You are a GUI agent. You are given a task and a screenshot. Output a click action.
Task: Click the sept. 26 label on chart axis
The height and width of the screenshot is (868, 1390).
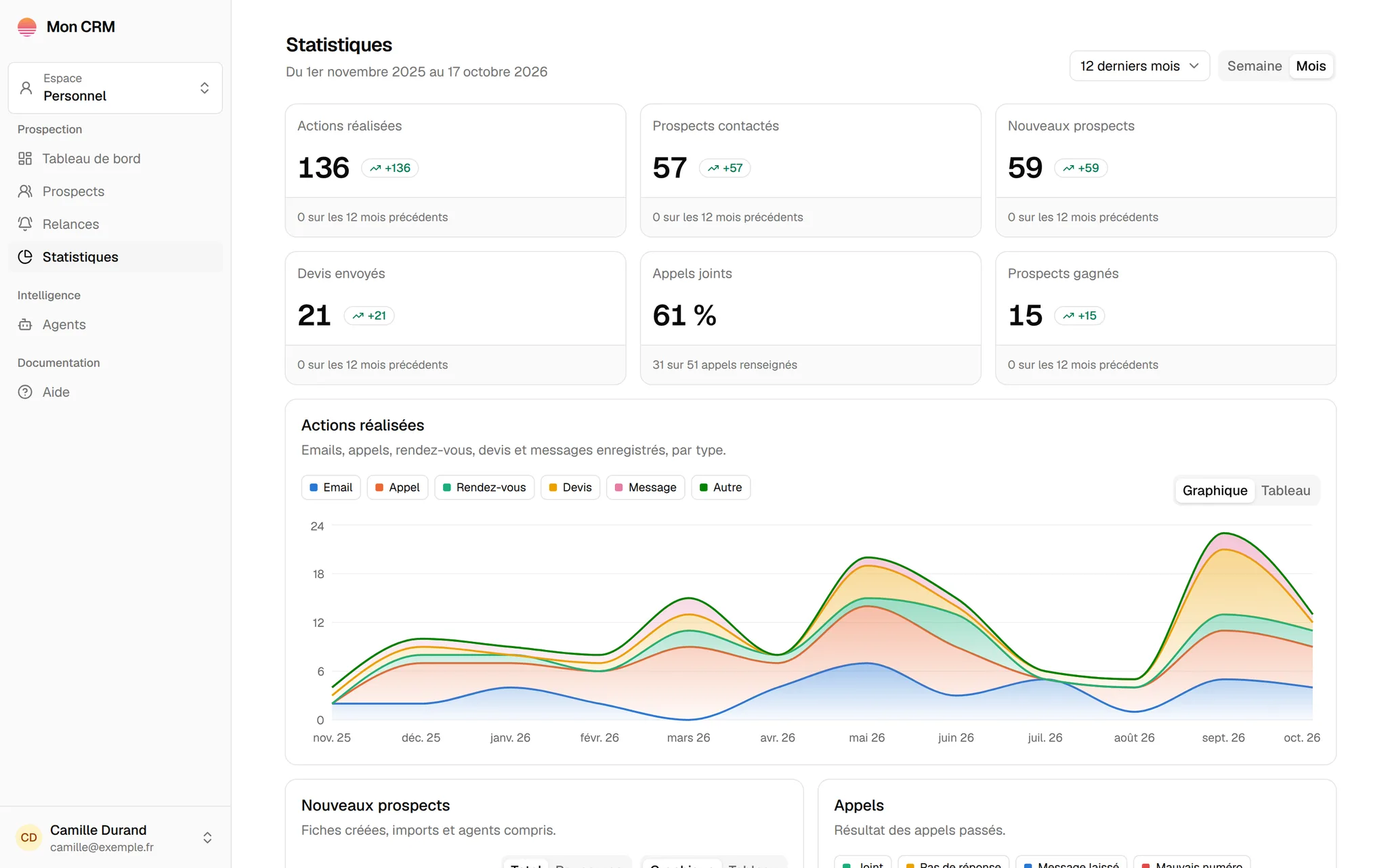[x=1223, y=738]
